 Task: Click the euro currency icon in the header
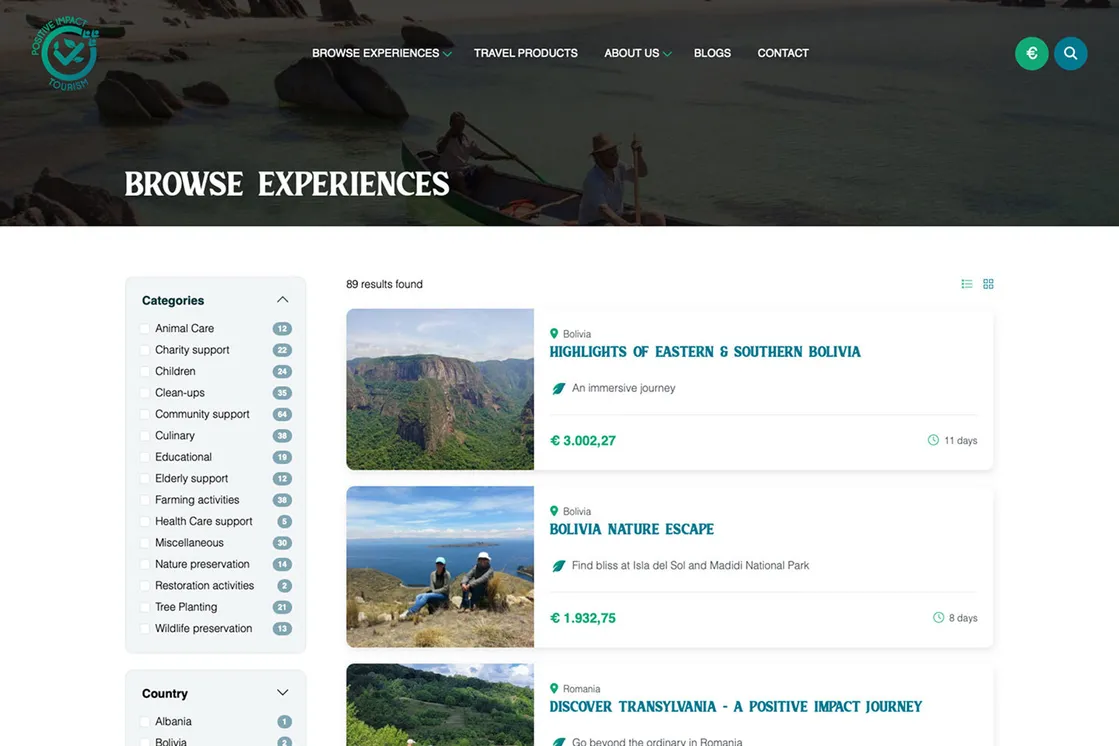point(1031,53)
